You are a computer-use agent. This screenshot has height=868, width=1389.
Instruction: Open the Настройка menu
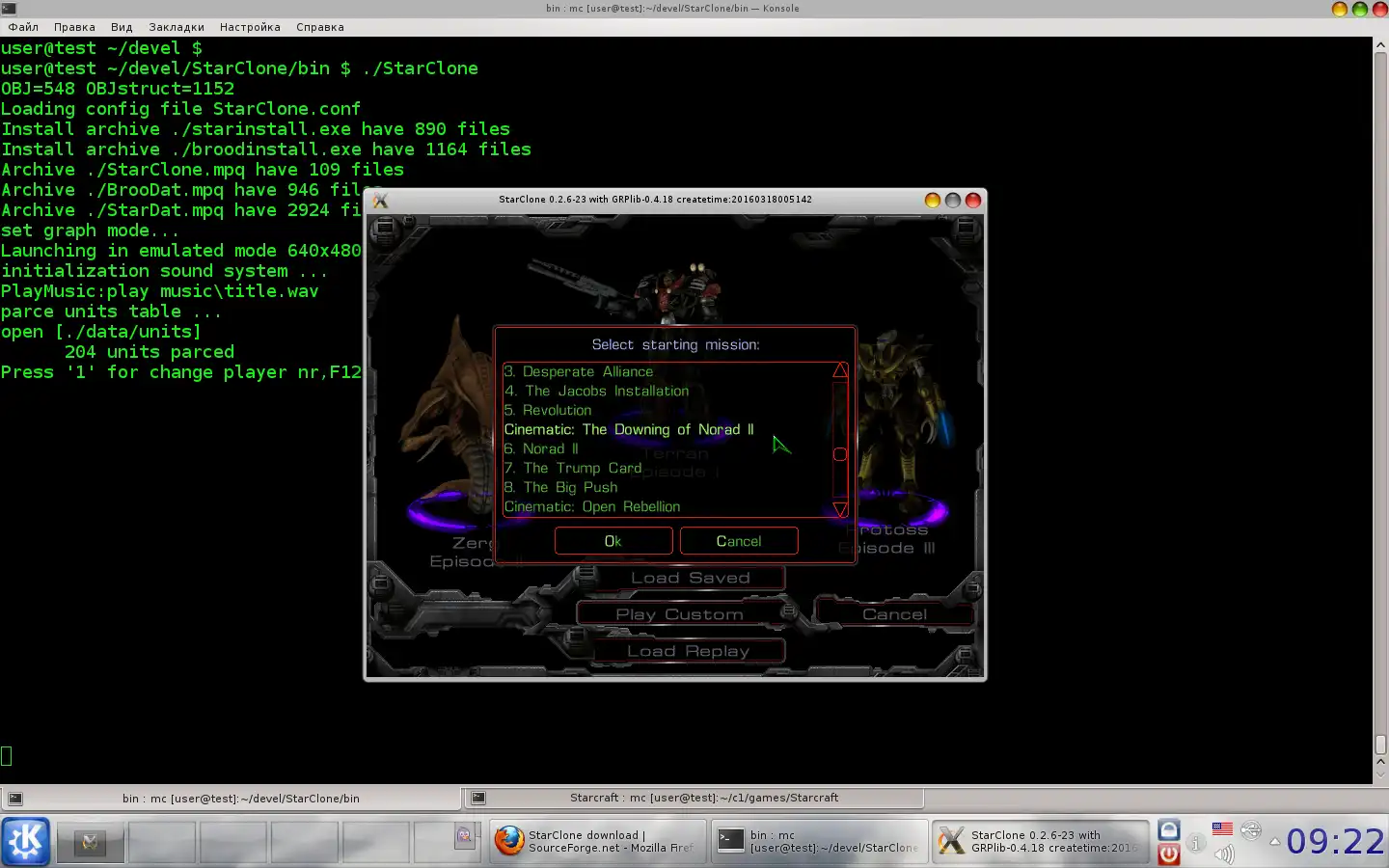pyautogui.click(x=250, y=27)
